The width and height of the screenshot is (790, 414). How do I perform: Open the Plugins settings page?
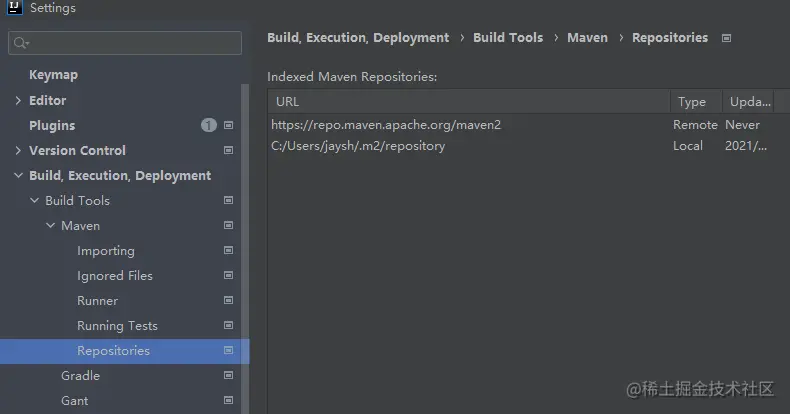52,125
